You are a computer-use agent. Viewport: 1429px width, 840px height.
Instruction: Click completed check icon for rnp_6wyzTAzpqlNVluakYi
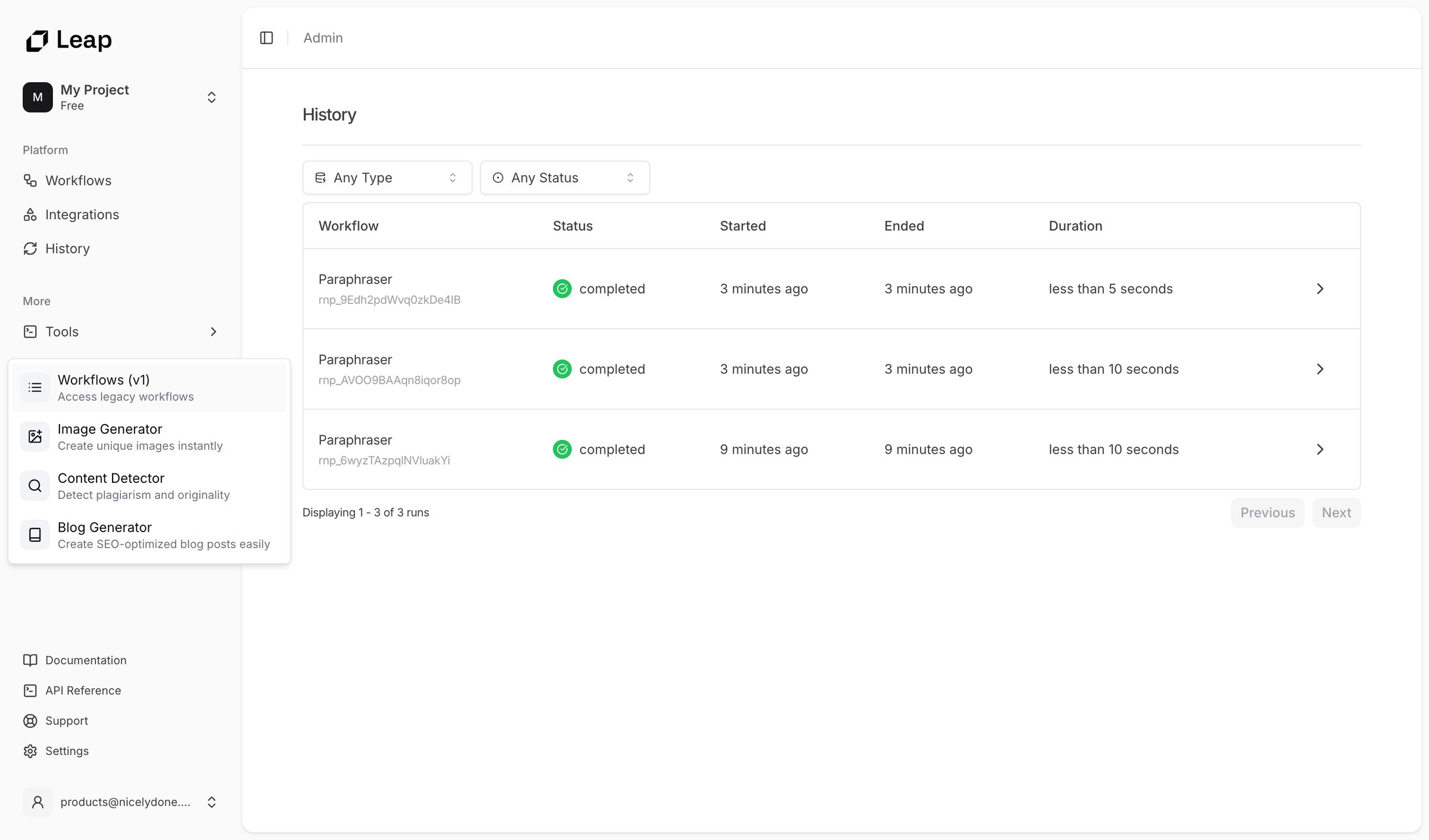click(562, 449)
